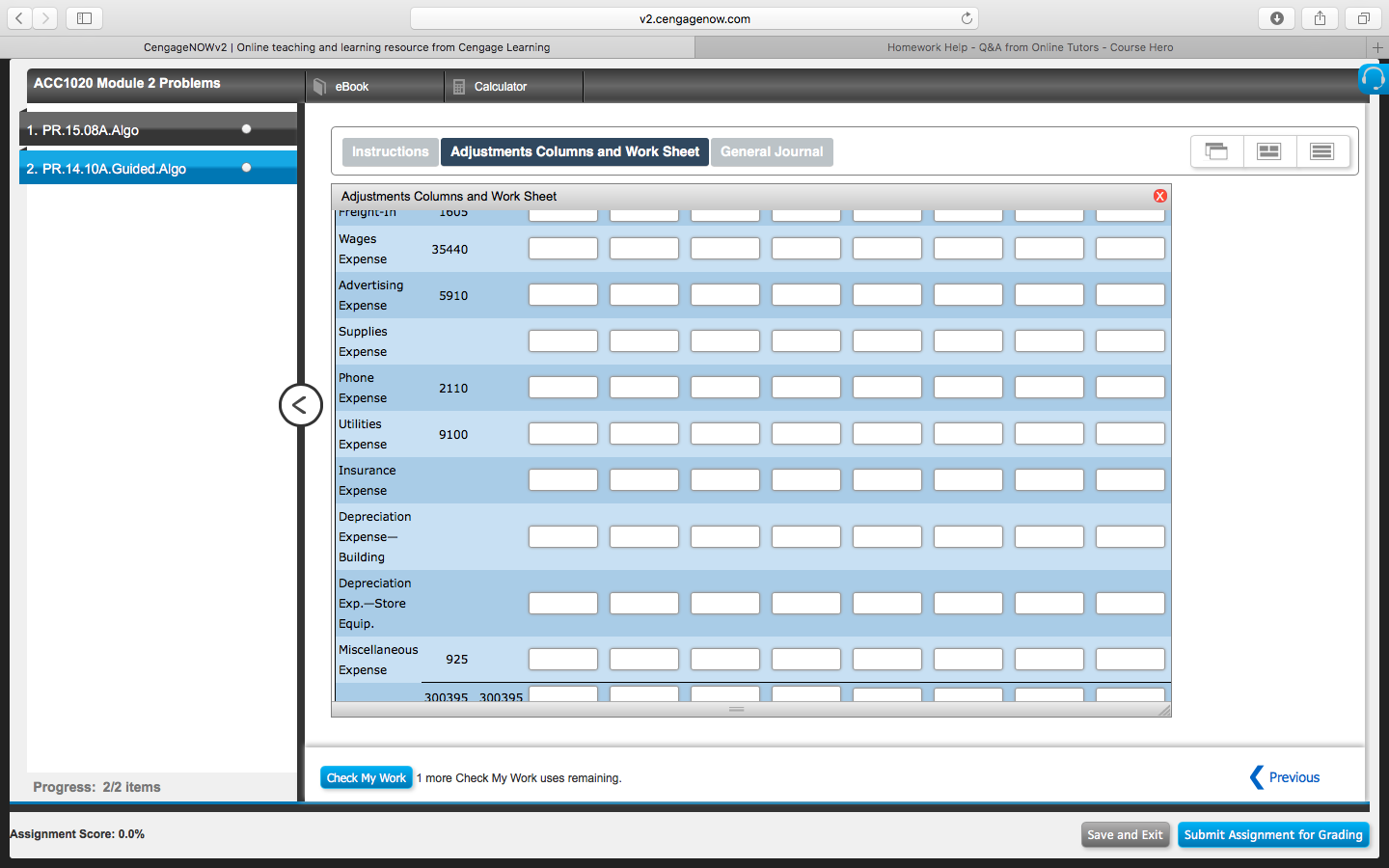This screenshot has height=868, width=1389.
Task: Select the stacked windows layout icon
Action: (x=1216, y=151)
